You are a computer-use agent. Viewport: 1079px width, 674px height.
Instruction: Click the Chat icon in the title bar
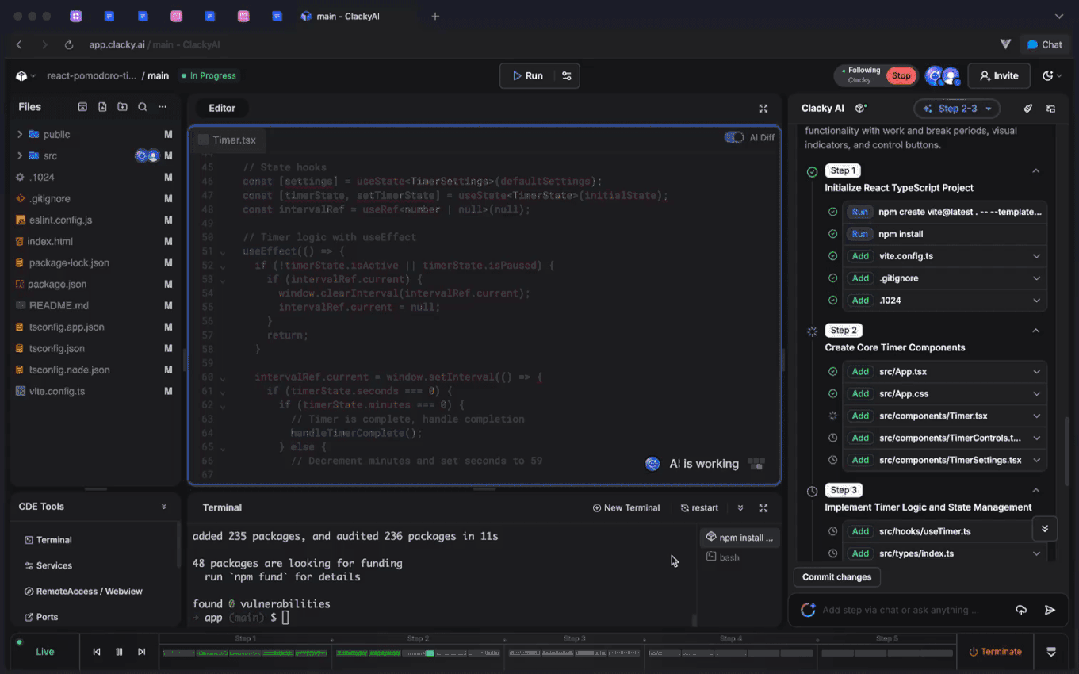1044,43
